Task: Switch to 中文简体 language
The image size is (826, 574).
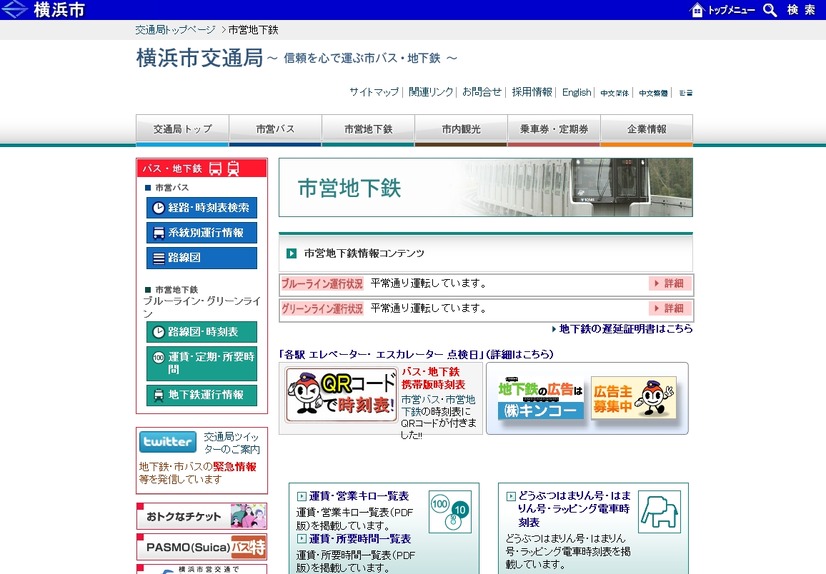Action: [x=614, y=93]
